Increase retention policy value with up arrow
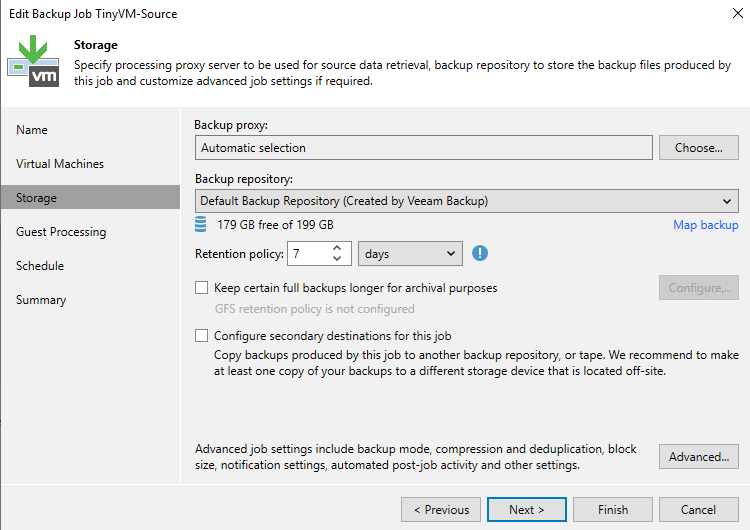Screen dimensions: 750x530 [x=337, y=248]
